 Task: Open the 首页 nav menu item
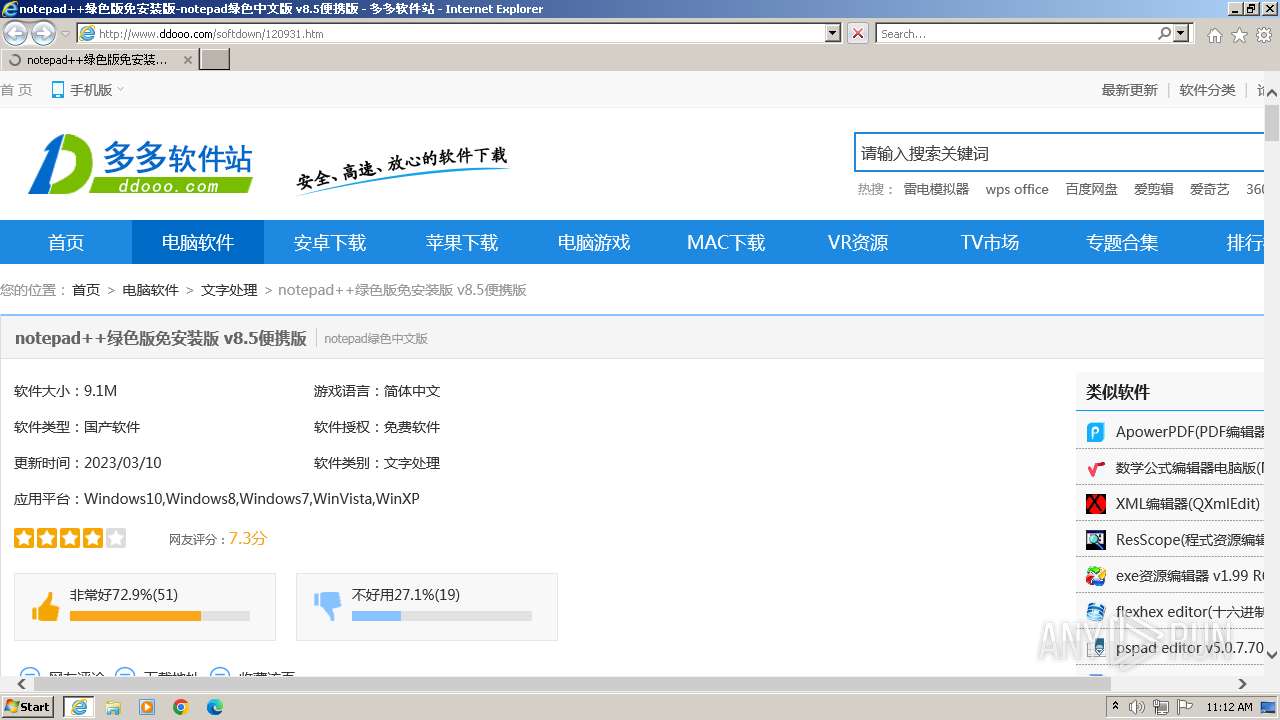pos(66,242)
